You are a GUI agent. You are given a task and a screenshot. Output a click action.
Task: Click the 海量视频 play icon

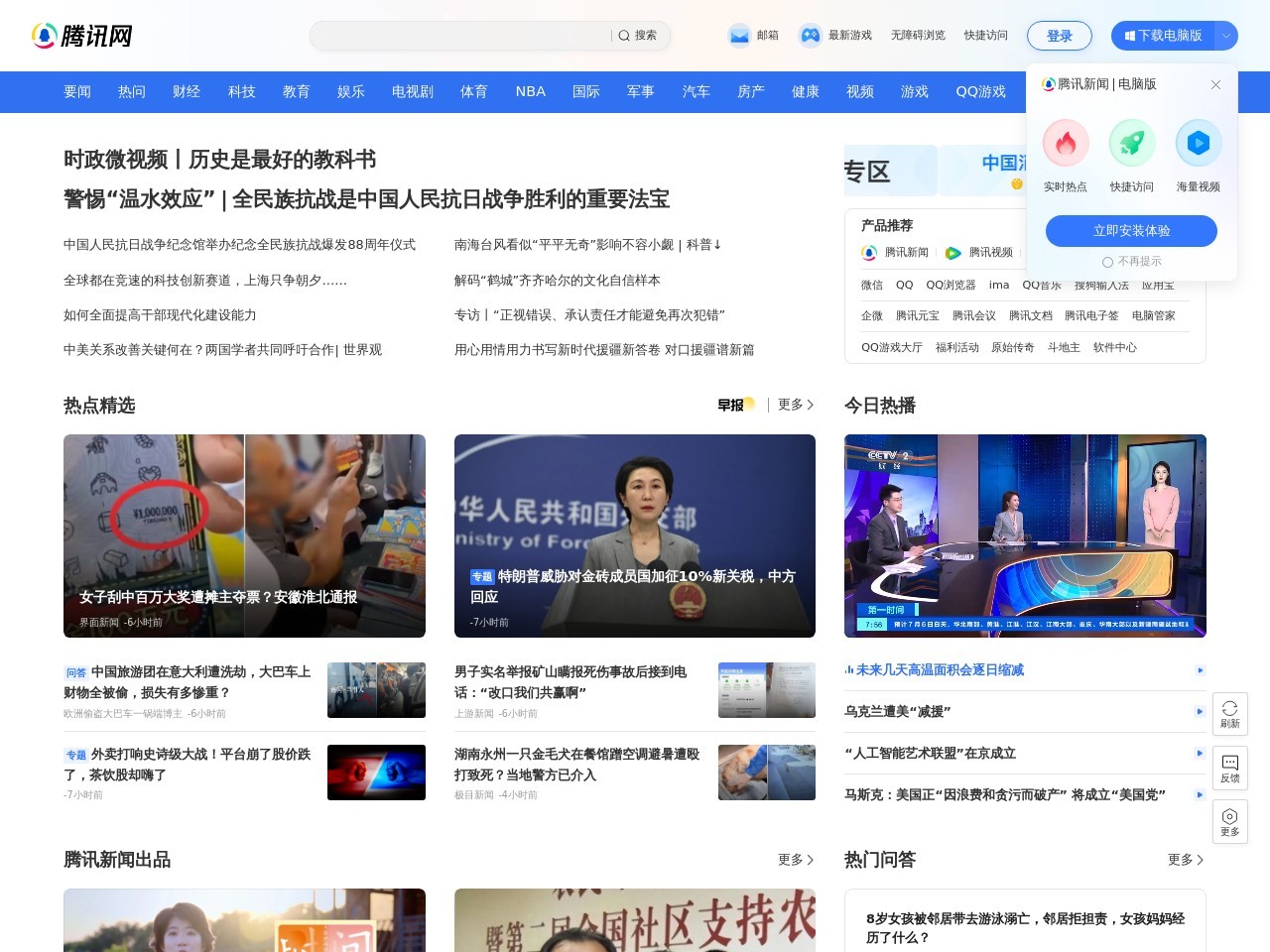point(1198,144)
